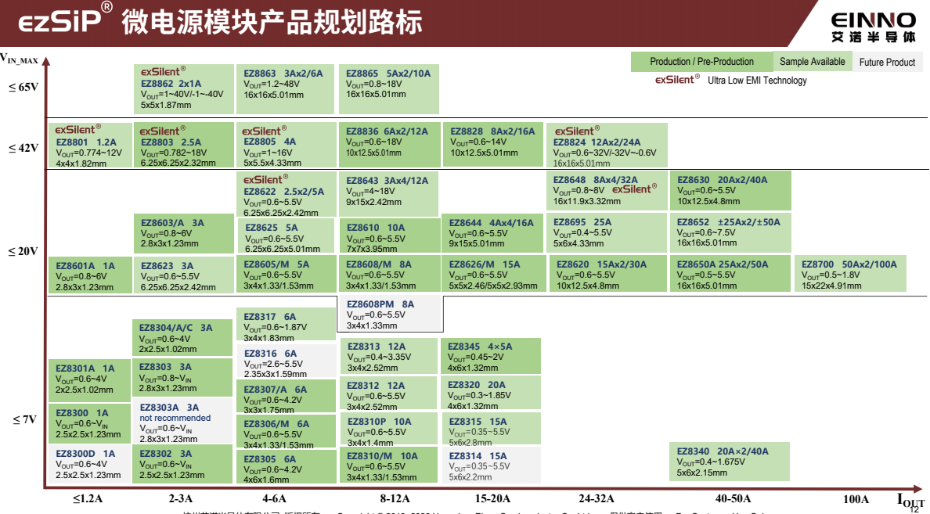Select the Future Product legend swatch
930x514 pixels.
click(887, 62)
